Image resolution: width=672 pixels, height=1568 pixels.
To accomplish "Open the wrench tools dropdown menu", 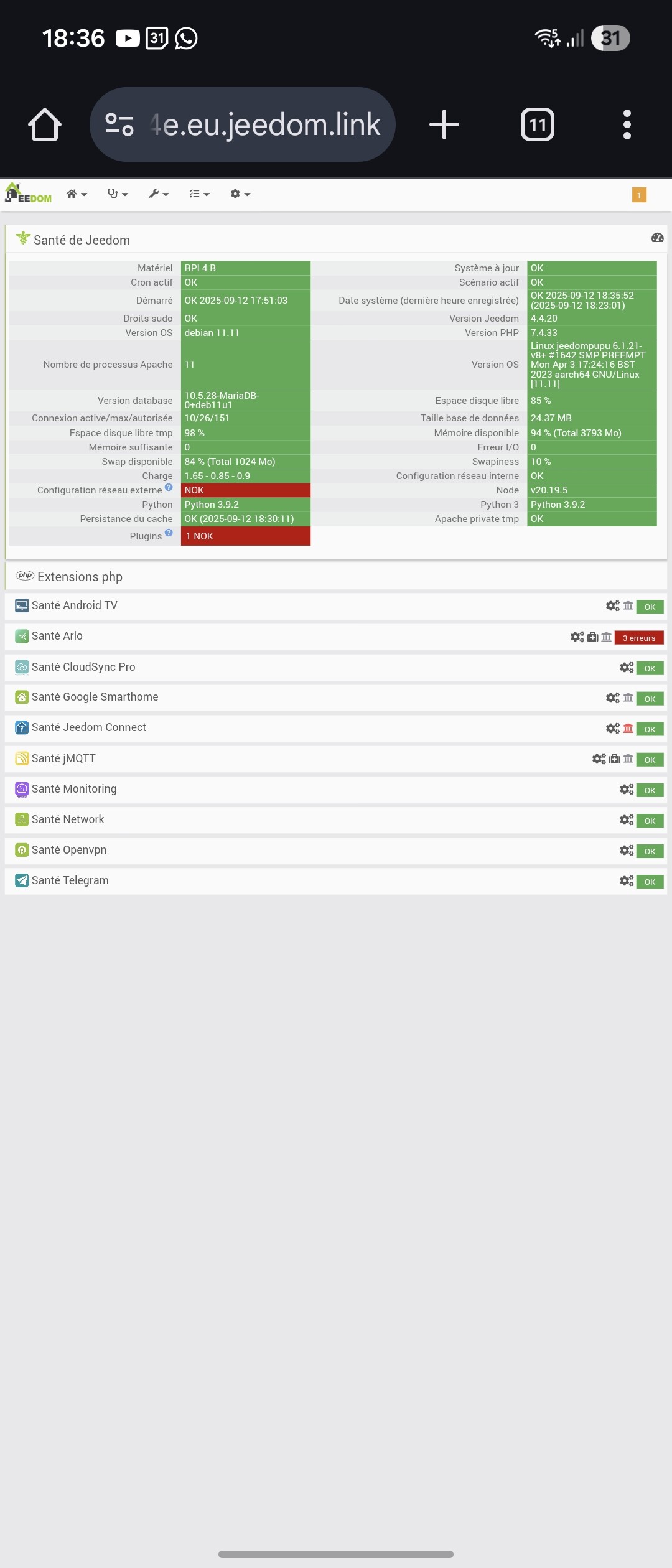I will [x=159, y=194].
